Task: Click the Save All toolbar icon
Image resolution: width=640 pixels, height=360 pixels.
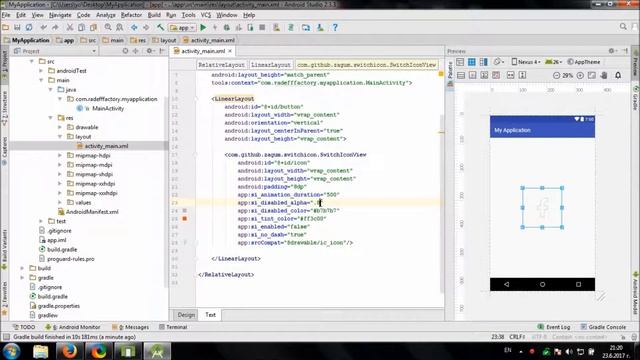Action: (17, 28)
